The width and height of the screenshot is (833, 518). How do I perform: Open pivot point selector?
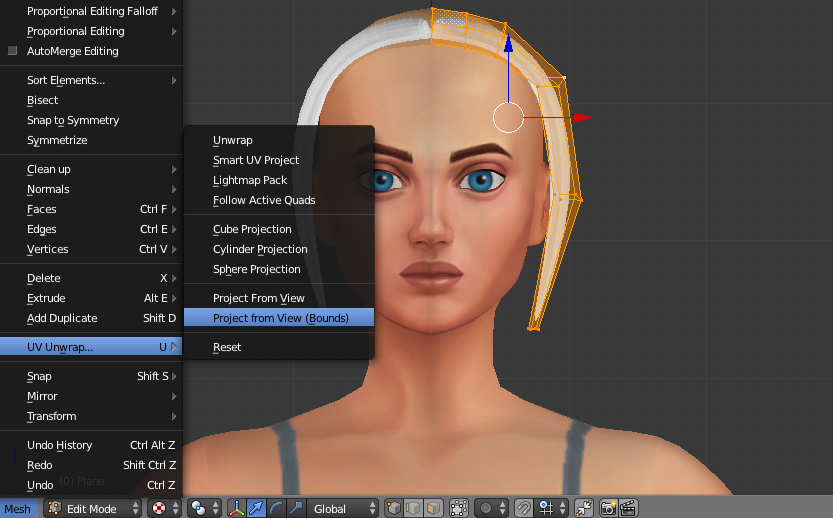coord(205,508)
